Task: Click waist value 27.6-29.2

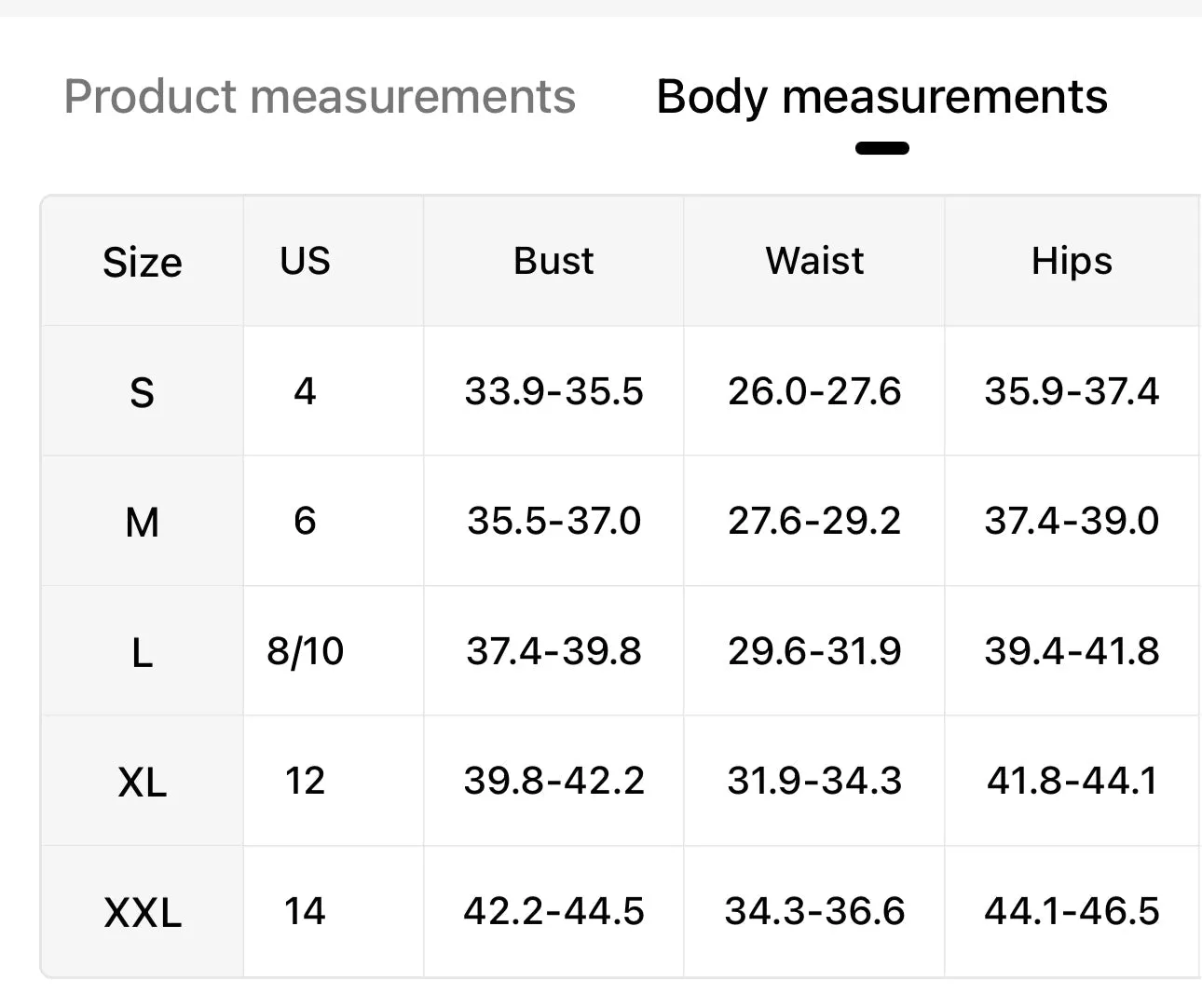Action: coord(814,521)
